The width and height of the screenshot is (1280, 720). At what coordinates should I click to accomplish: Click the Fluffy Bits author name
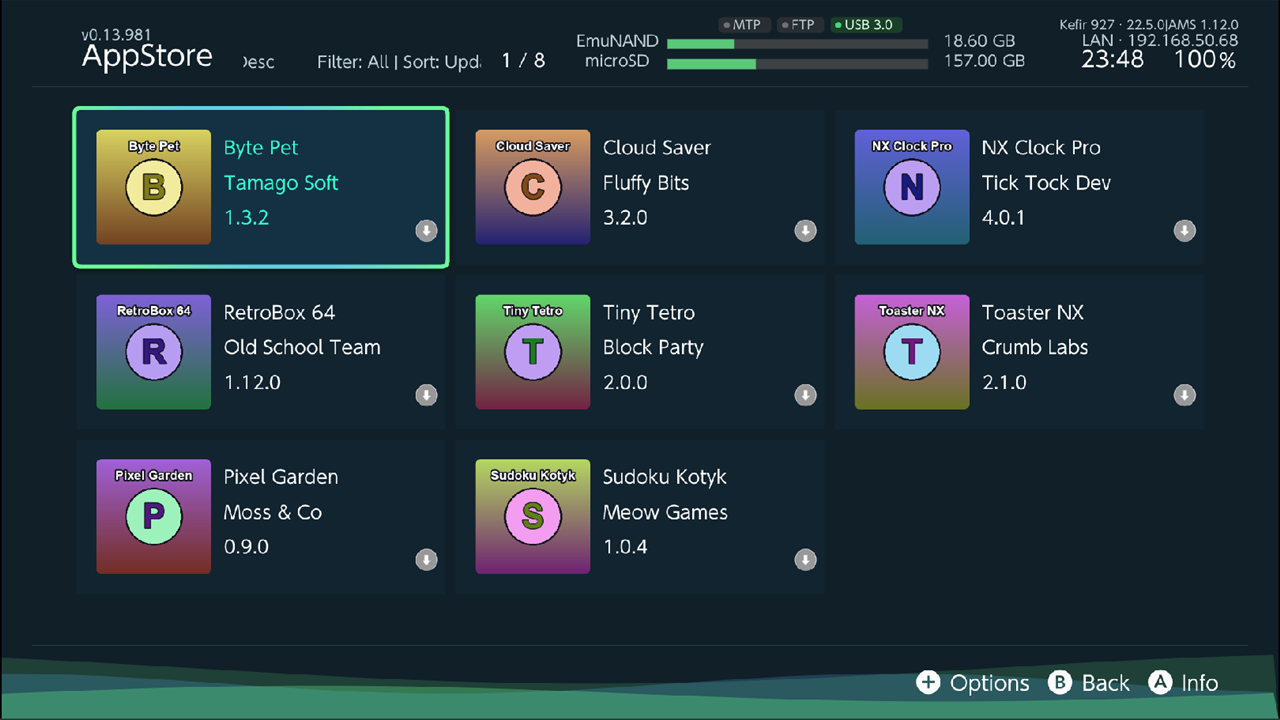point(646,183)
